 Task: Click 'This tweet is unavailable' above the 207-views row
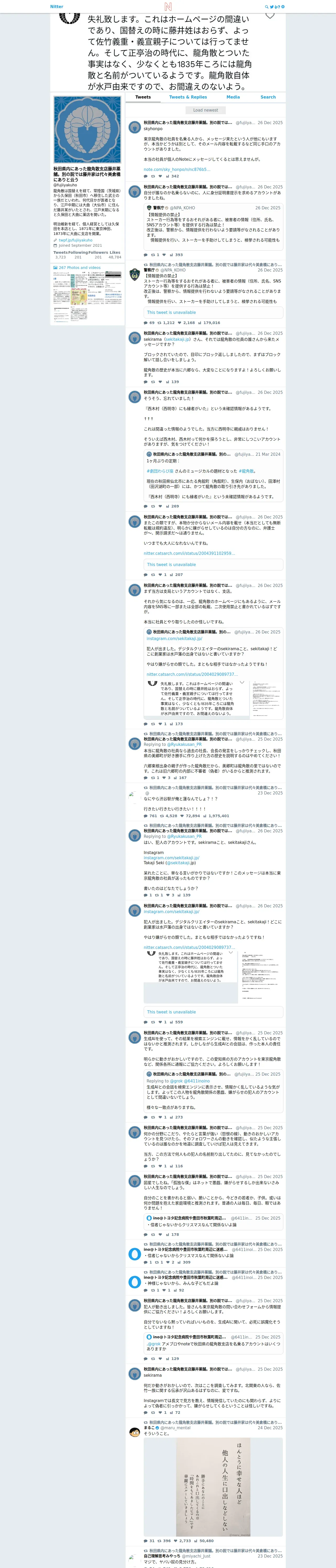[214, 564]
